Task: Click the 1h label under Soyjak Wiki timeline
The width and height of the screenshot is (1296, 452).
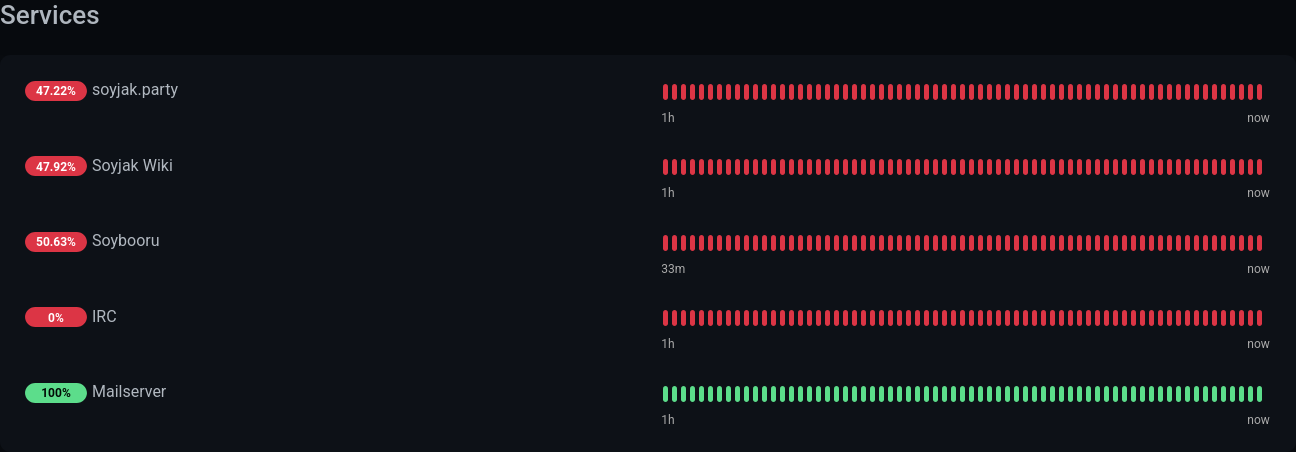Action: (668, 193)
